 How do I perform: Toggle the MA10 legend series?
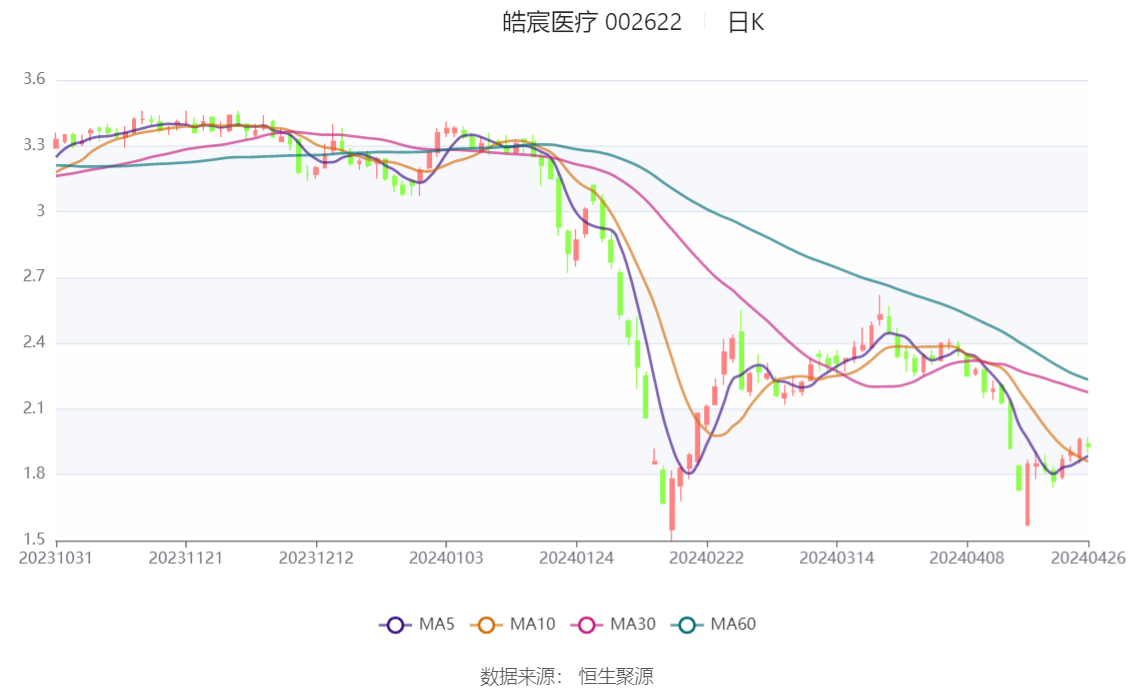click(513, 625)
